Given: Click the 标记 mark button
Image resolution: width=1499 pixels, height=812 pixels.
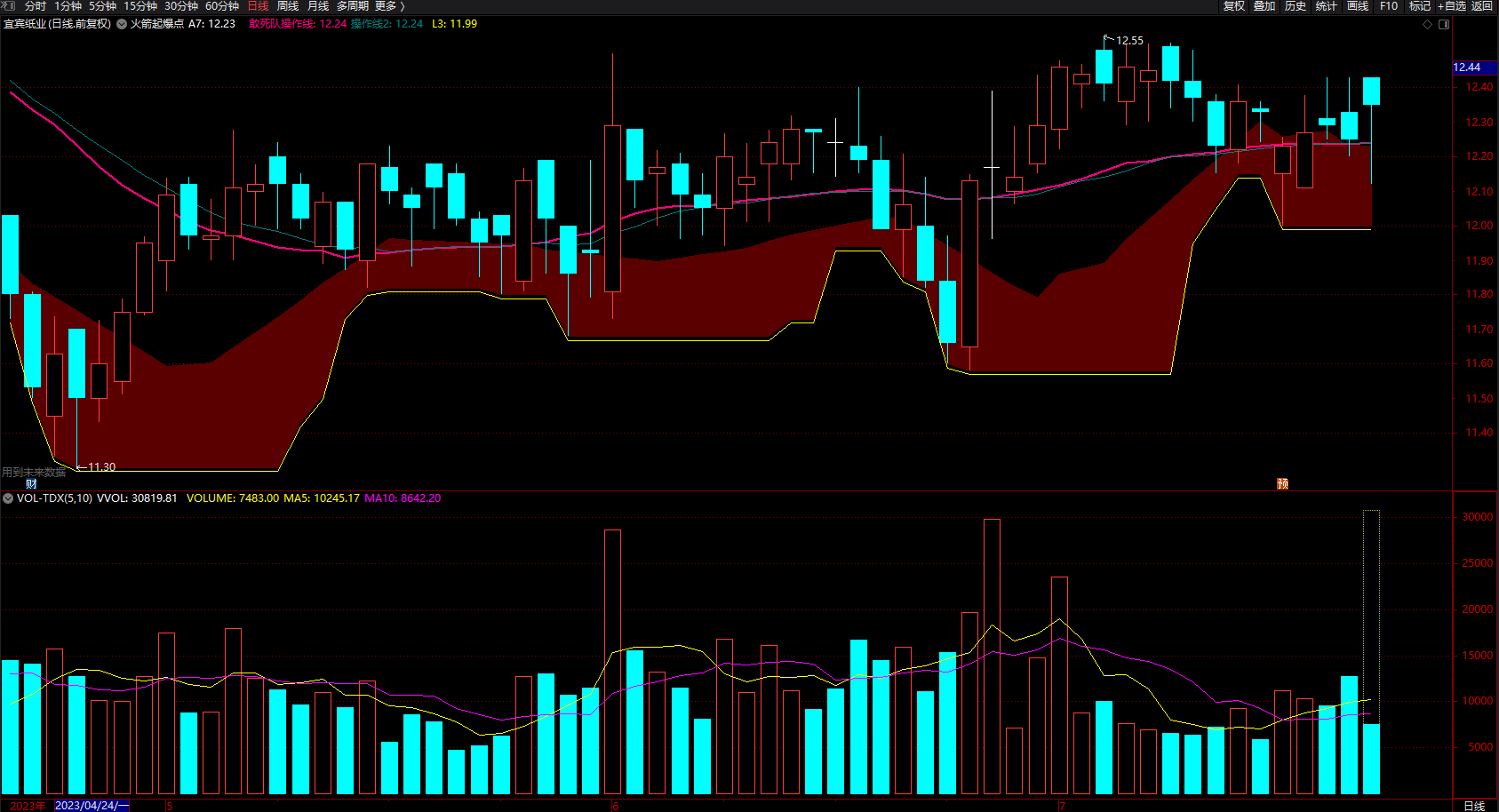Looking at the screenshot, I should coord(1420,6).
